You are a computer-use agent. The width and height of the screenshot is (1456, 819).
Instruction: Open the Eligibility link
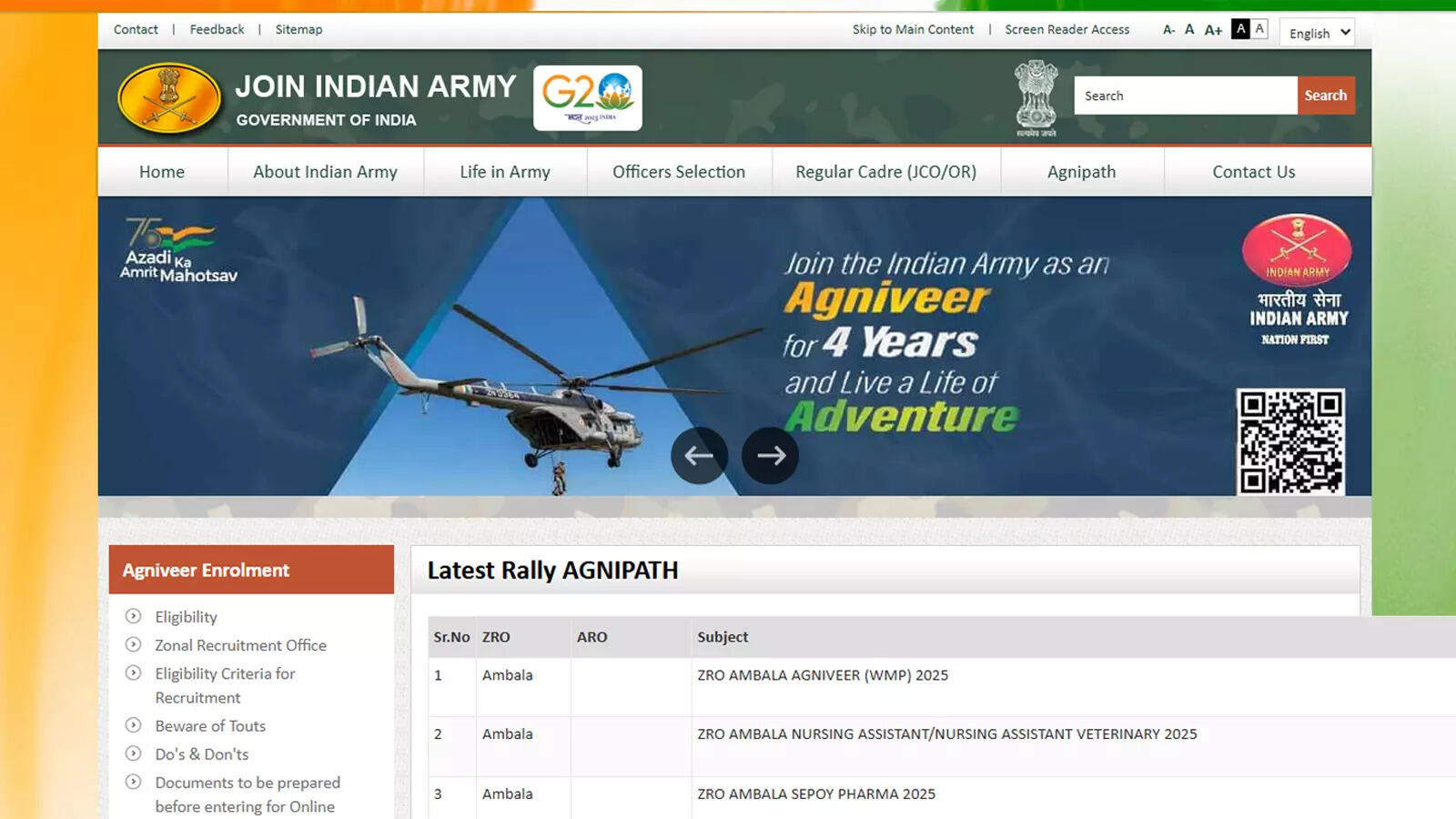point(186,617)
